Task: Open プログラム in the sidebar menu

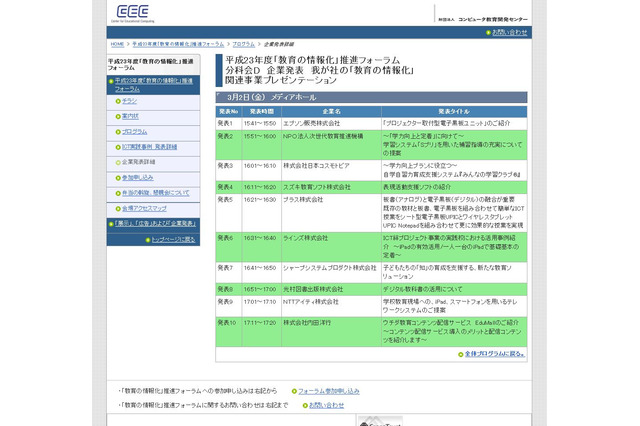Action: [x=135, y=132]
